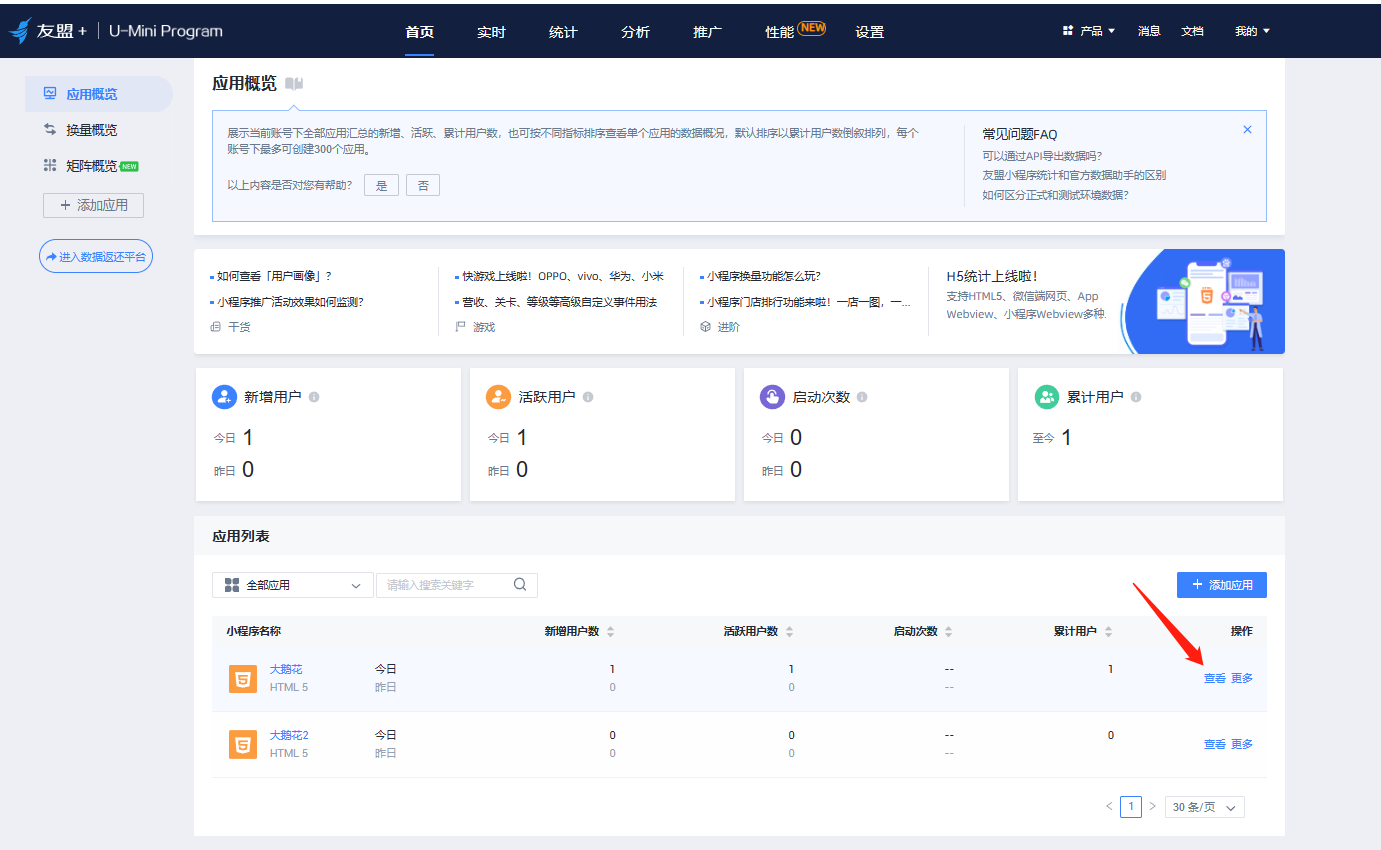The image size is (1381, 850).
Task: Open article 小程序门店排行功能来啦
Action: [808, 302]
